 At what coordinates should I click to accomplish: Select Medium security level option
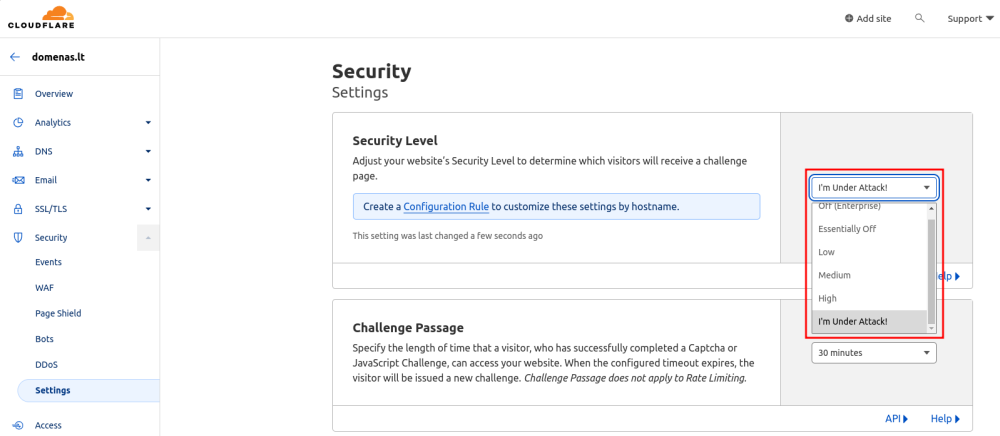(835, 275)
